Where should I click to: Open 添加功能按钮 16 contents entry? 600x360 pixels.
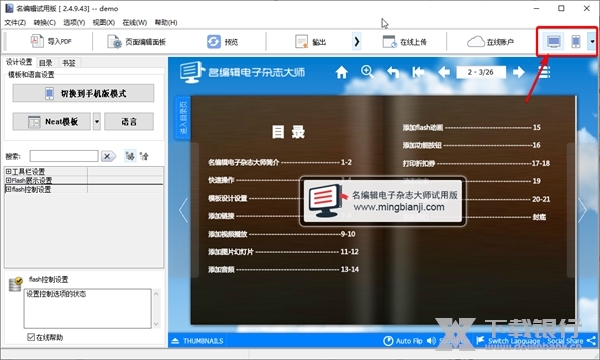click(471, 145)
